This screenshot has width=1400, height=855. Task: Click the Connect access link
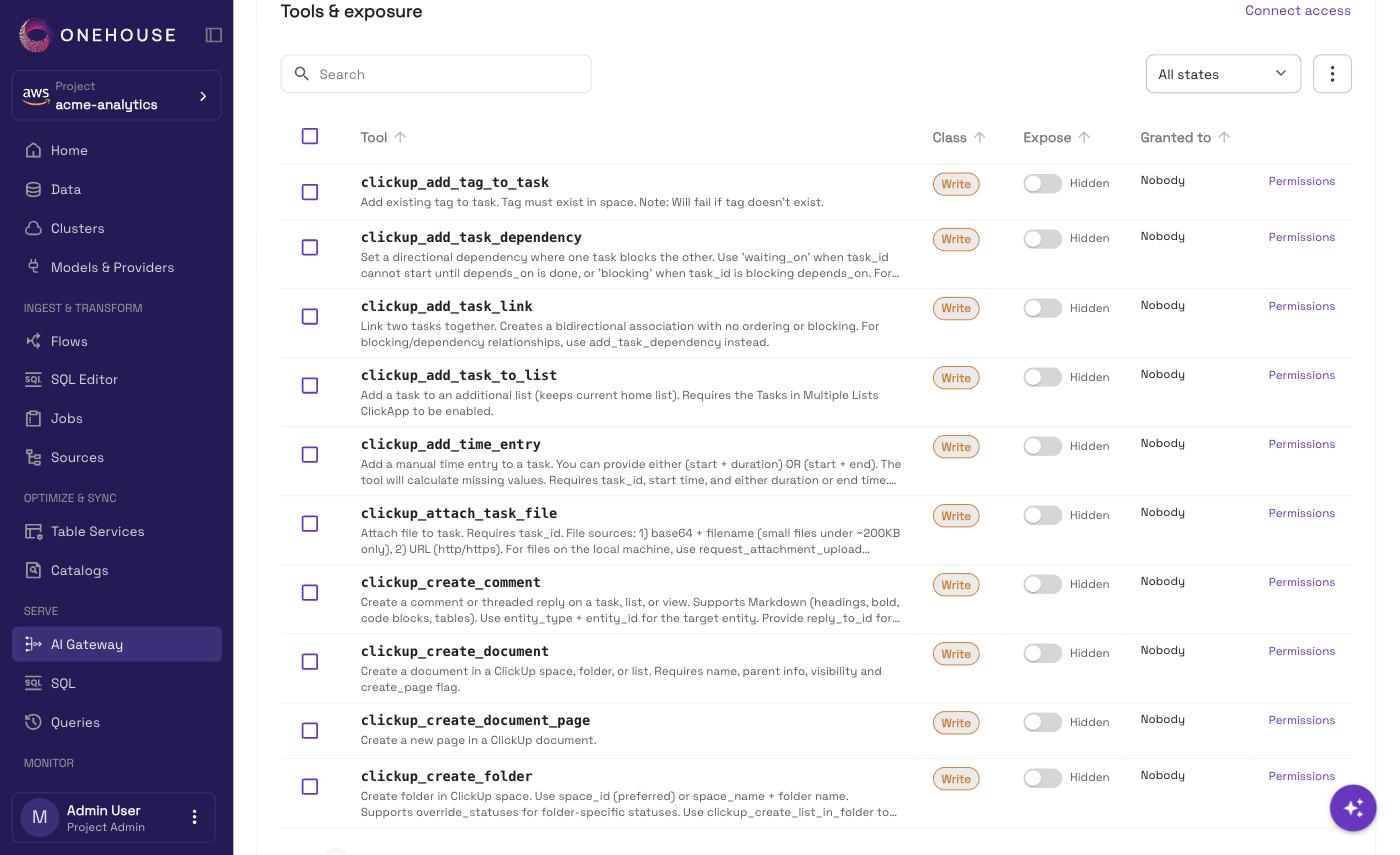(1298, 10)
